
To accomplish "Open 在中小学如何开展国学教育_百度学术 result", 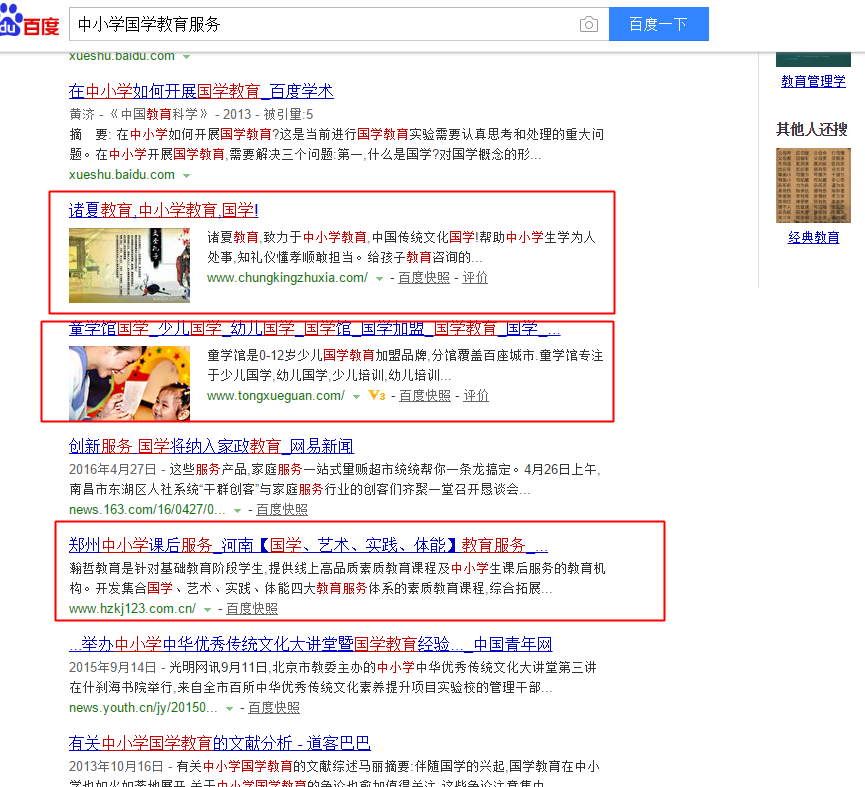I will [201, 91].
